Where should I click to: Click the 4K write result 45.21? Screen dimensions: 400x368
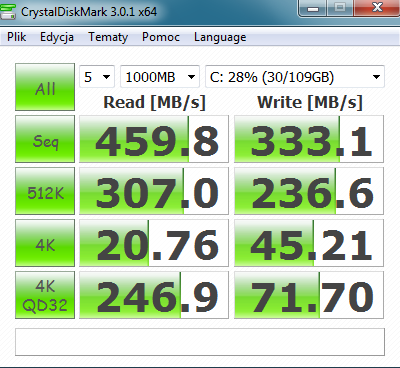[x=309, y=243]
